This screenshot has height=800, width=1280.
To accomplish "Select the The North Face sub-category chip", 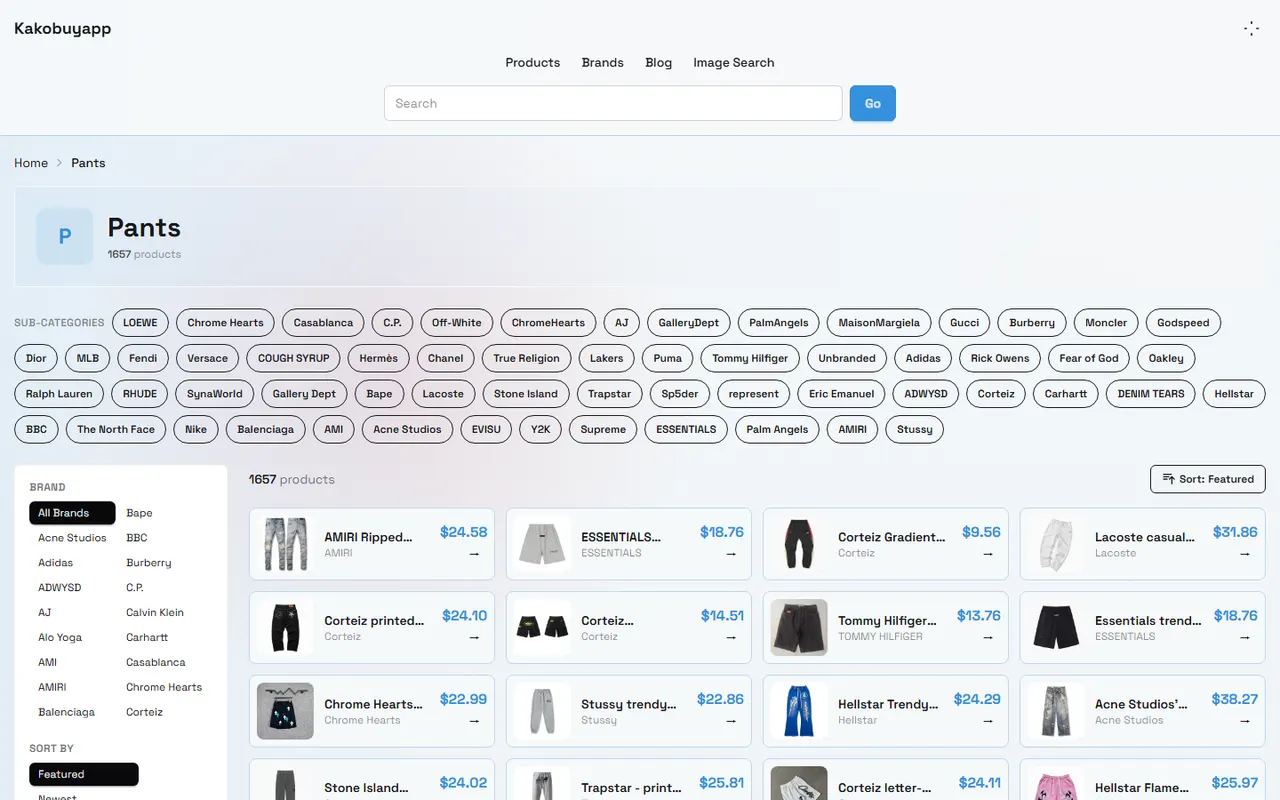I will pyautogui.click(x=116, y=429).
